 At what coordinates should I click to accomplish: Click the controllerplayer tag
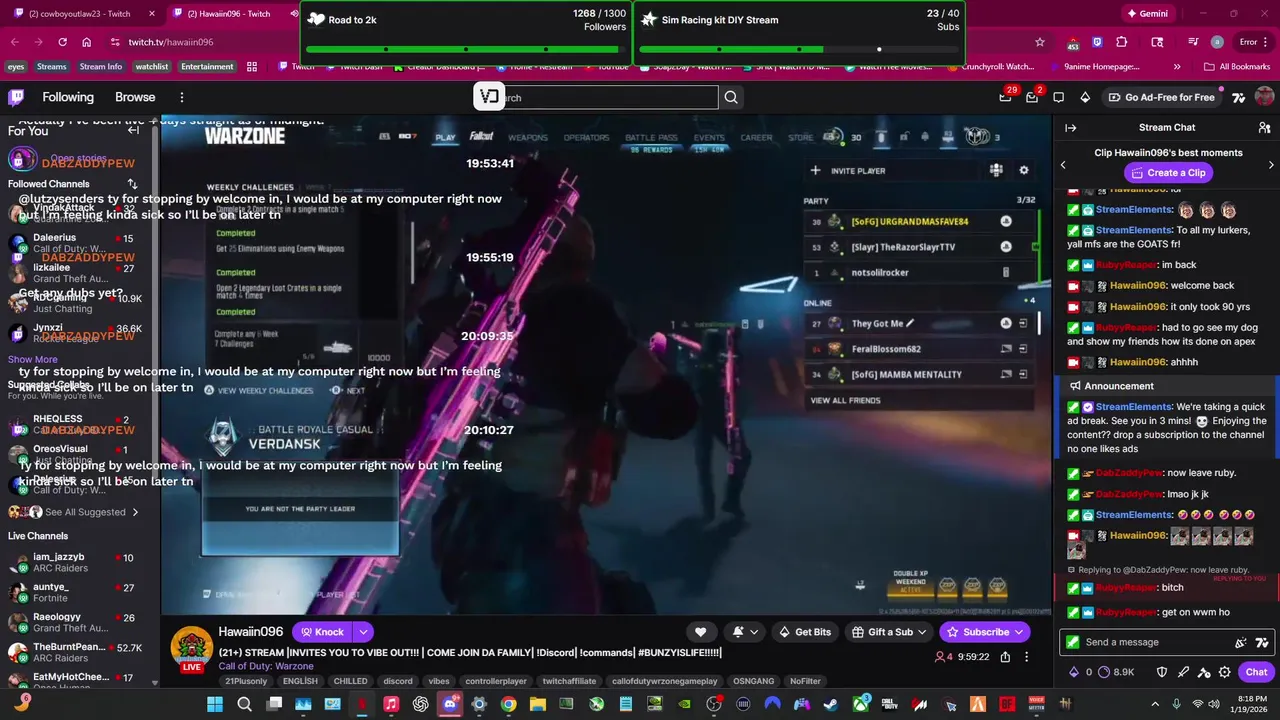click(497, 681)
